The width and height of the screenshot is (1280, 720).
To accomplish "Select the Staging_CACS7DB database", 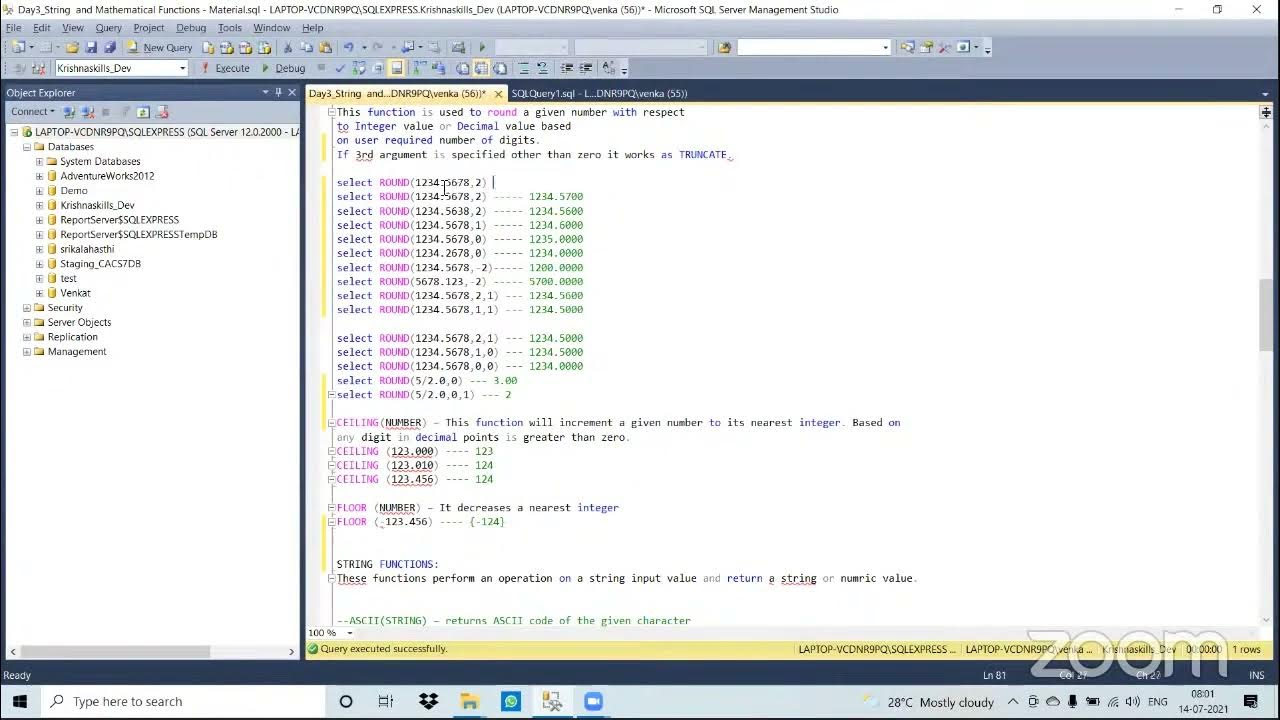I will tap(100, 264).
